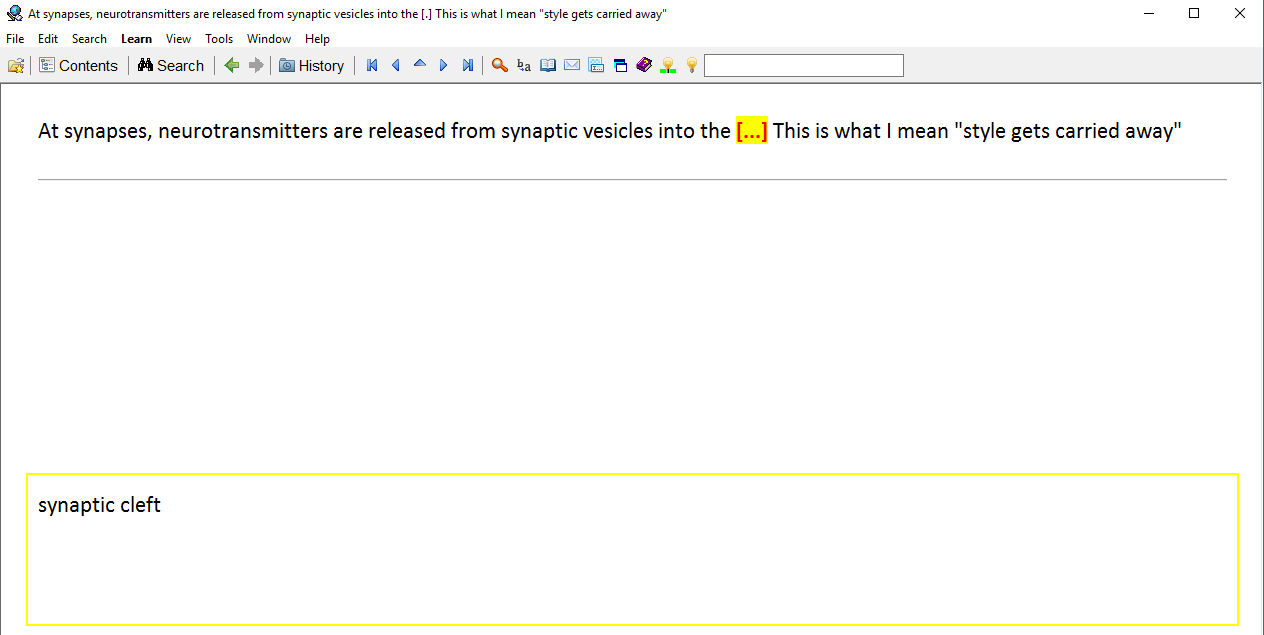
Task: Click the purple book icon
Action: click(644, 66)
